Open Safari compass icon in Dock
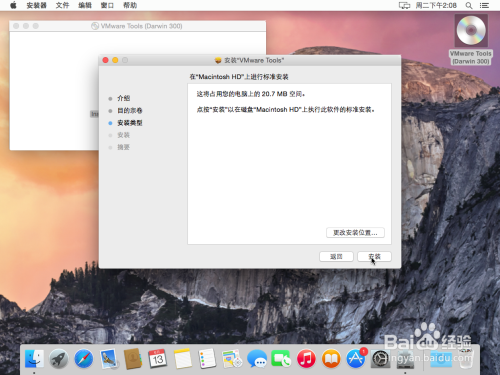This screenshot has width=500, height=375. point(83,359)
